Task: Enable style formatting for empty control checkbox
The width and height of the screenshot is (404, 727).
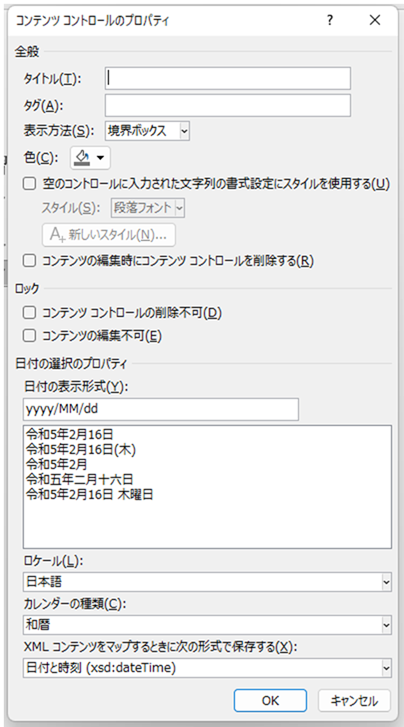Action: pyautogui.click(x=29, y=184)
